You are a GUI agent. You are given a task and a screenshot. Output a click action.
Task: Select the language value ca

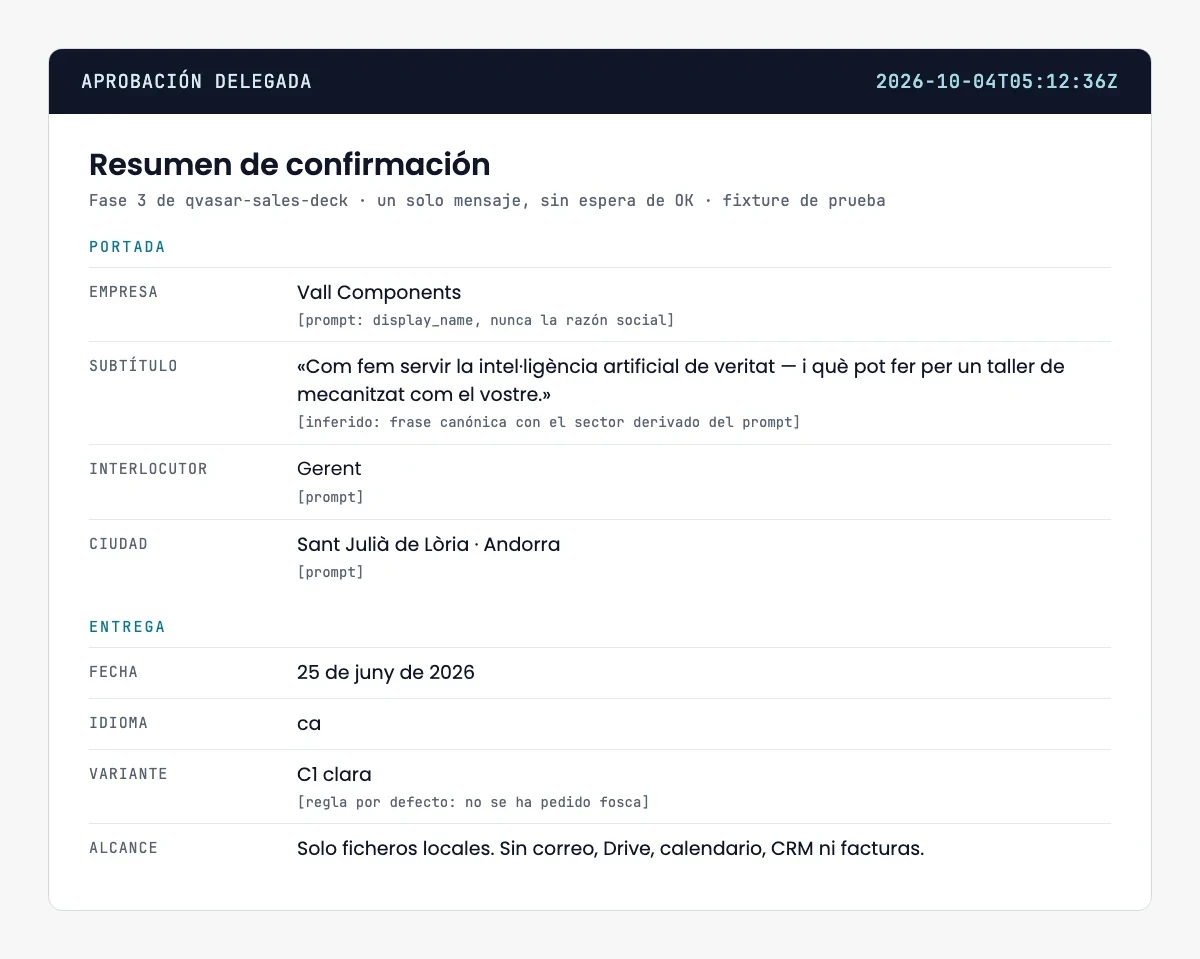pos(309,724)
